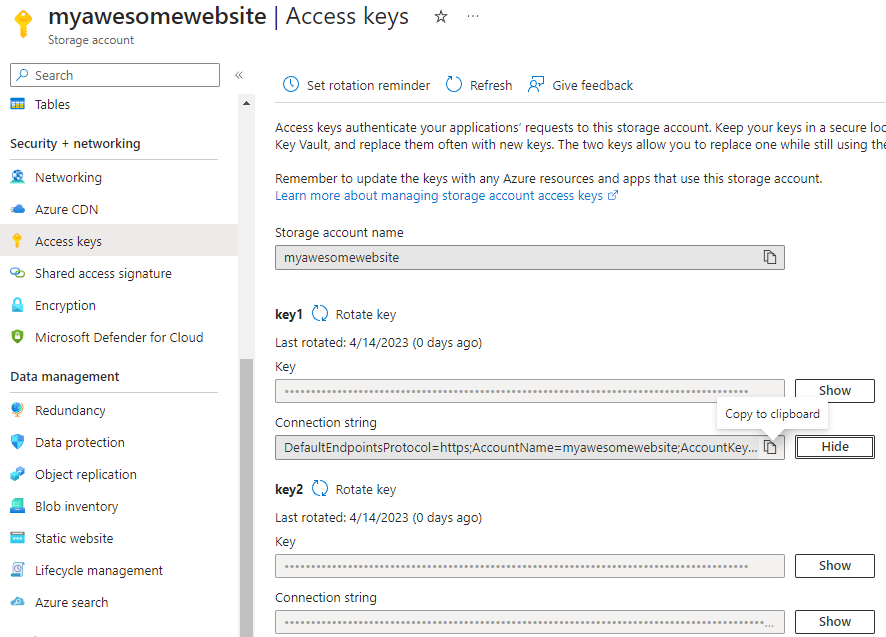The height and width of the screenshot is (637, 886).
Task: Open Tables from the sidebar
Action: 53,105
